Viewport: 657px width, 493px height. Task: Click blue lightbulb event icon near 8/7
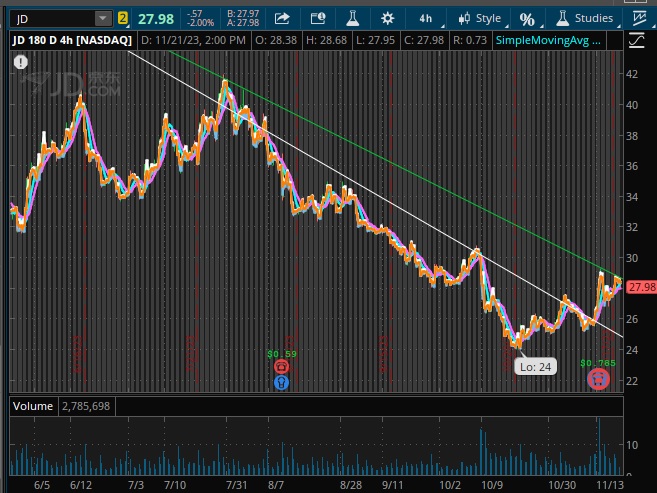[x=281, y=382]
